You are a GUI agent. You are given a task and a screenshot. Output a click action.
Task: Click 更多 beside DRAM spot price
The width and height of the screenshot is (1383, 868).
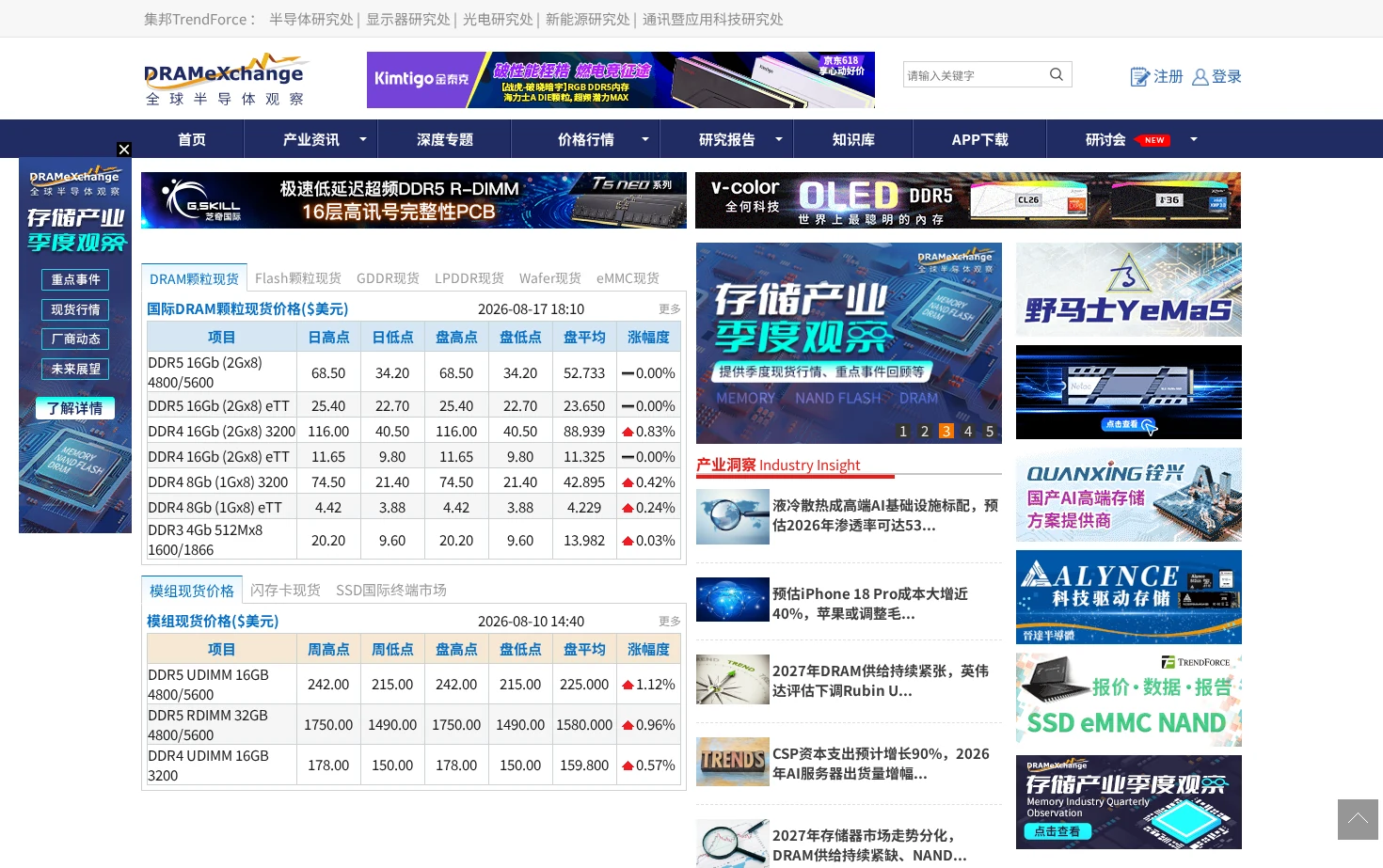tap(670, 308)
